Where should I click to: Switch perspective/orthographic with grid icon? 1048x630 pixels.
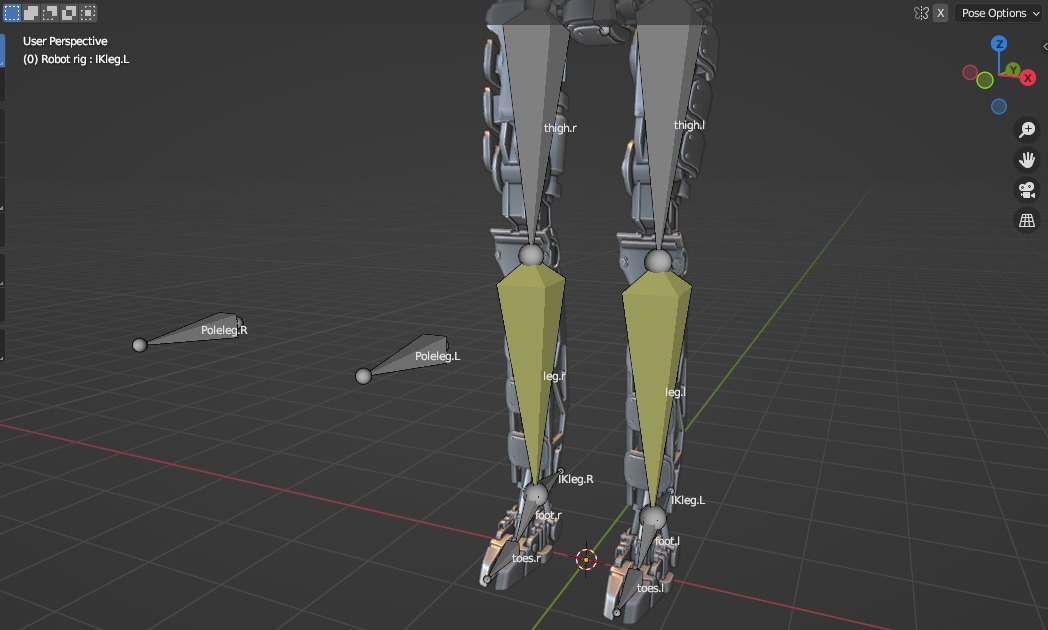1027,220
